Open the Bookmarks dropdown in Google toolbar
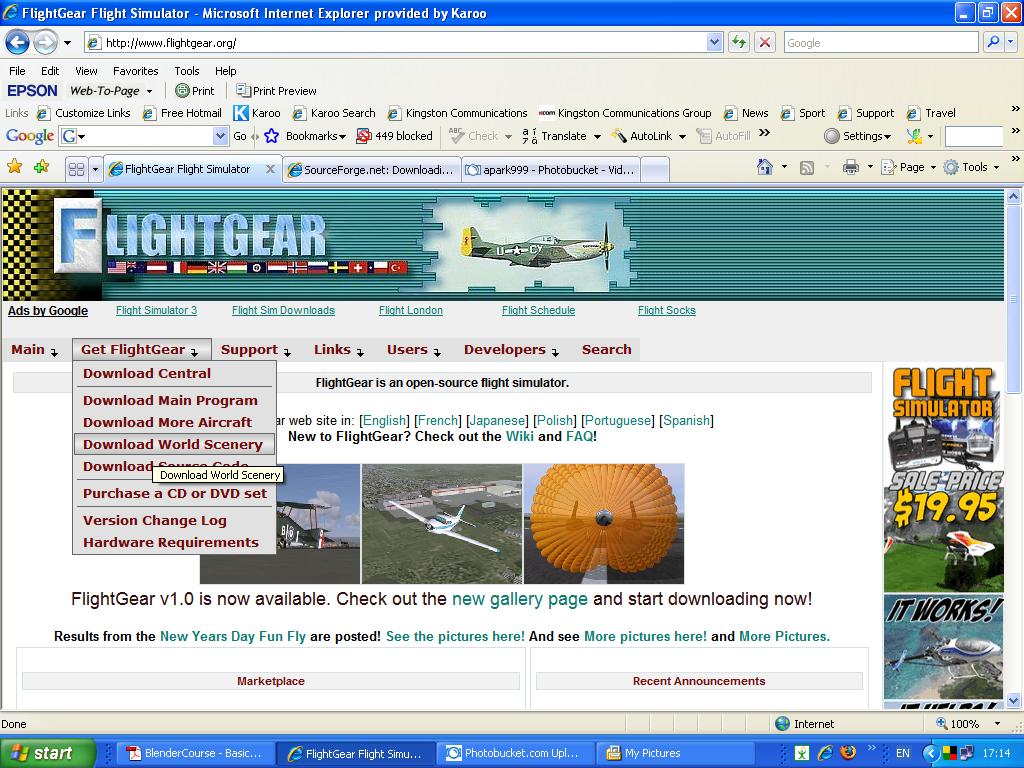 [342, 136]
